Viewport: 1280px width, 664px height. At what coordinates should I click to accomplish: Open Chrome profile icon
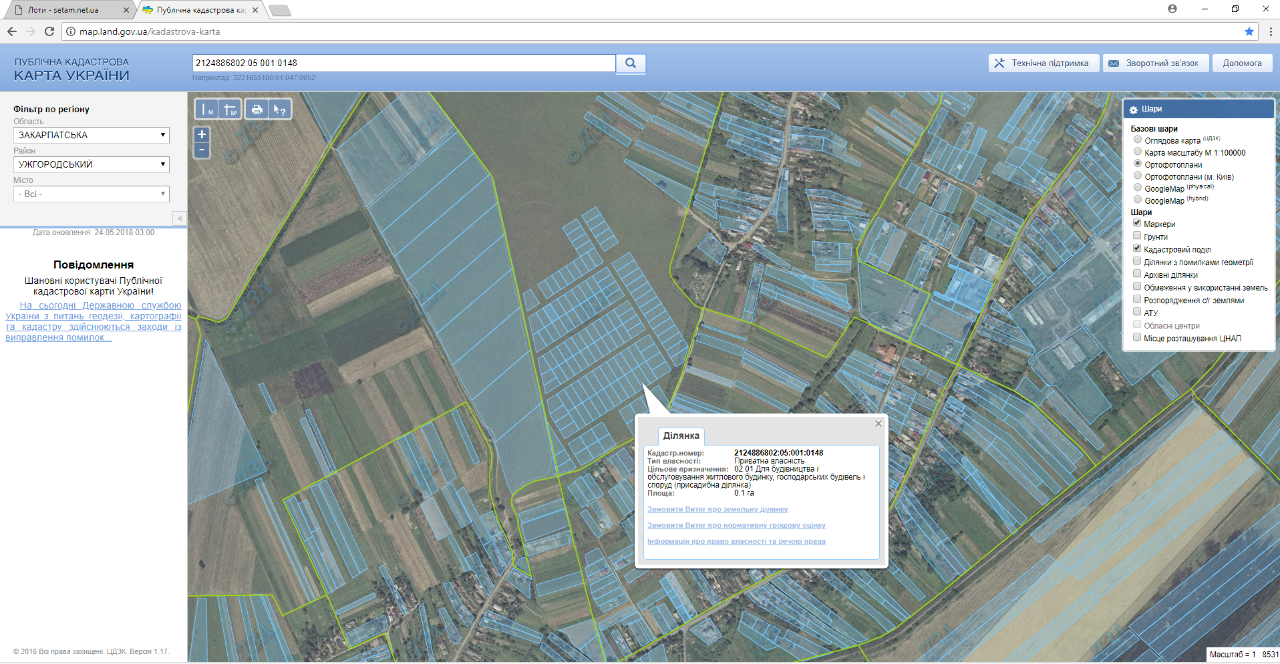coord(1172,8)
